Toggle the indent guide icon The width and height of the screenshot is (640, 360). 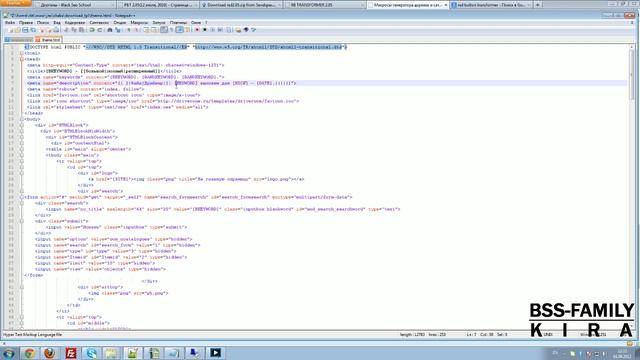[x=180, y=30]
